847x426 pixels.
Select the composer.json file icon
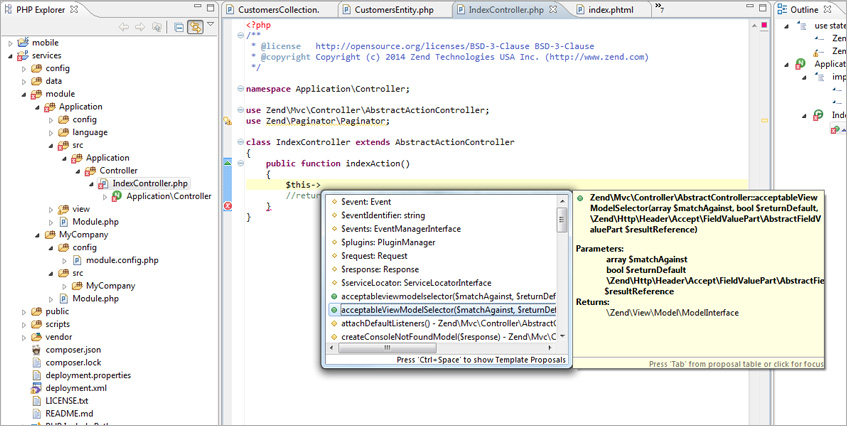(x=36, y=350)
